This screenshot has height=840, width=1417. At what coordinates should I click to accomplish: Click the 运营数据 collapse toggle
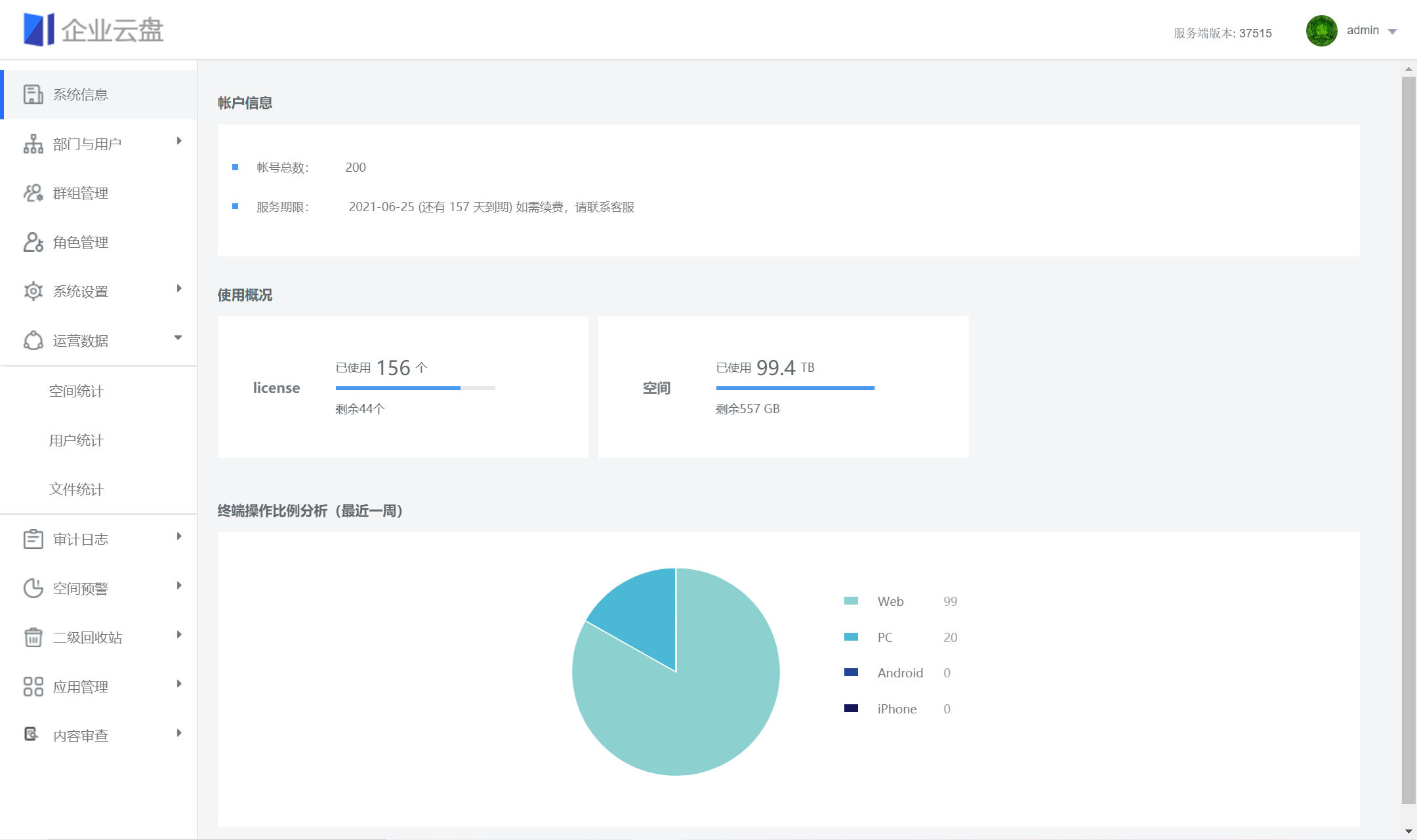point(178,340)
